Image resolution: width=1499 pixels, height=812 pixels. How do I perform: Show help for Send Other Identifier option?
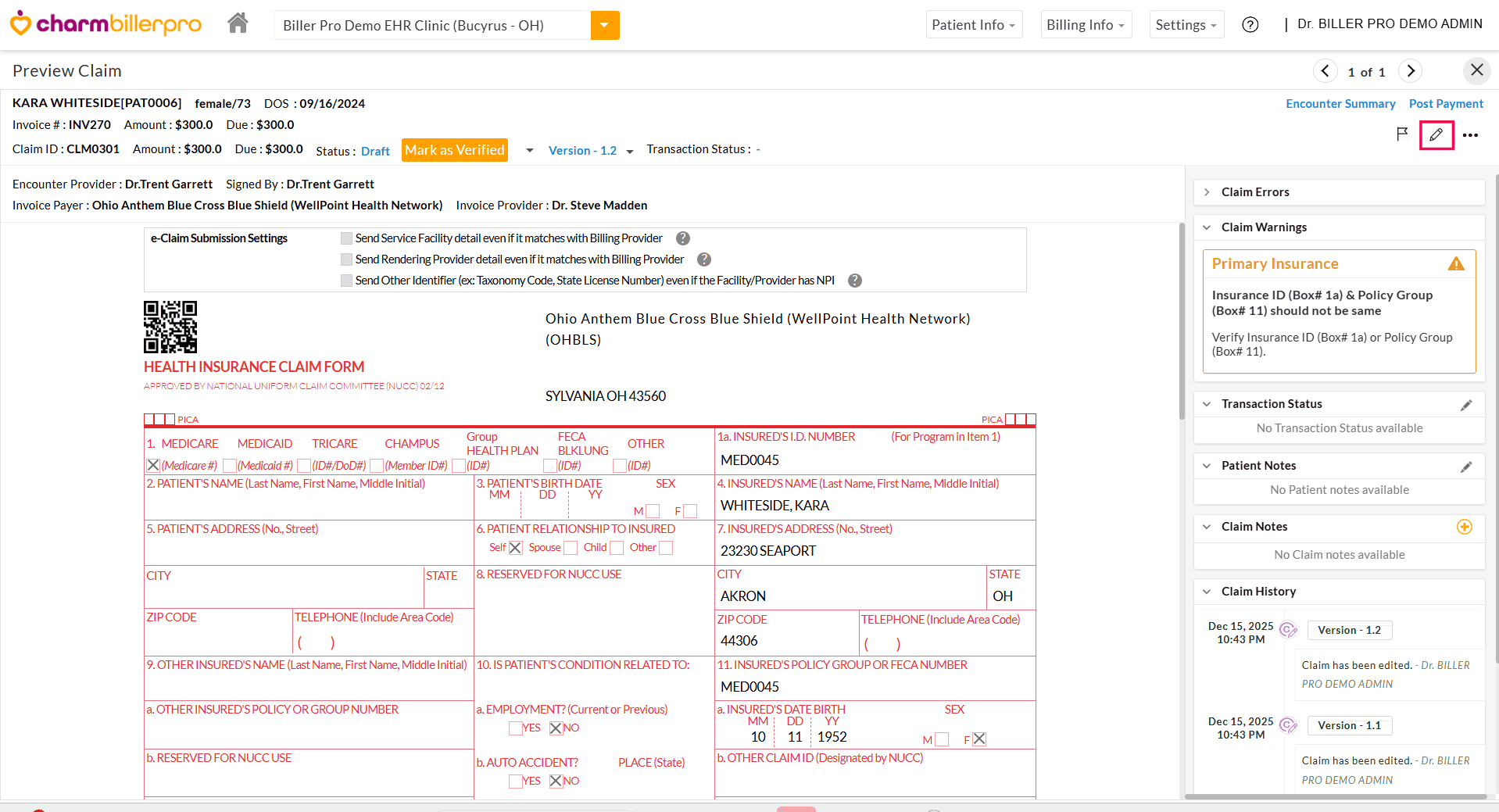tap(855, 281)
